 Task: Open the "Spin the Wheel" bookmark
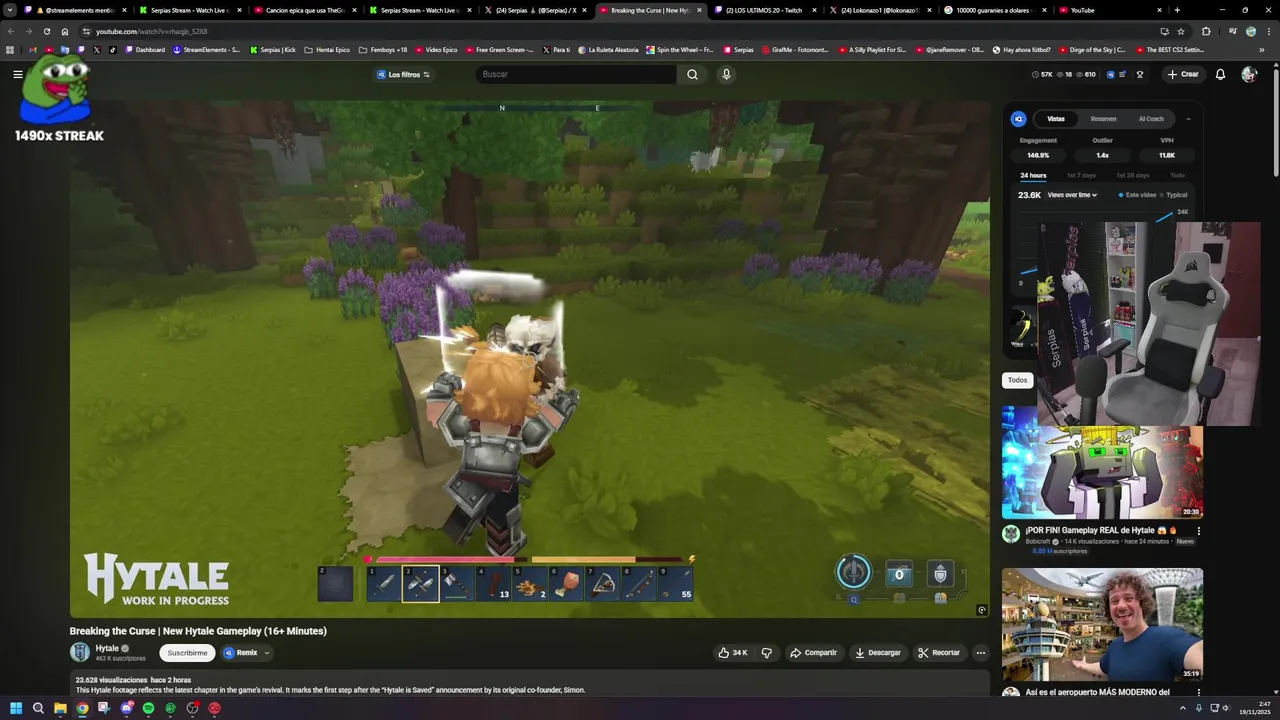(680, 49)
